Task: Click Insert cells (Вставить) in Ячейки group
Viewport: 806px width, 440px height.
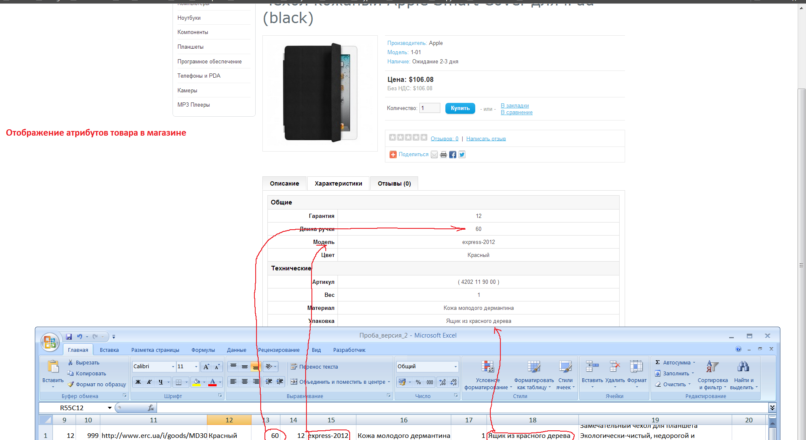Action: coord(592,373)
